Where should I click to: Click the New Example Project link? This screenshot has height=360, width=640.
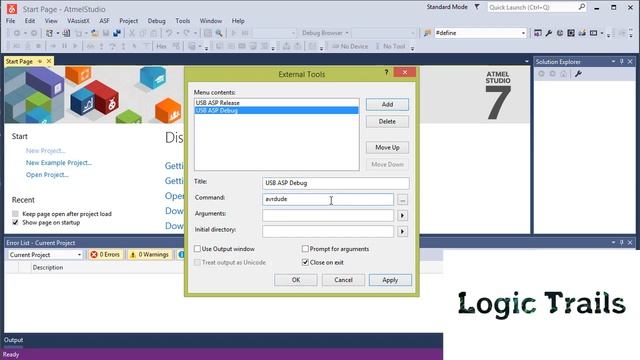pyautogui.click(x=59, y=163)
